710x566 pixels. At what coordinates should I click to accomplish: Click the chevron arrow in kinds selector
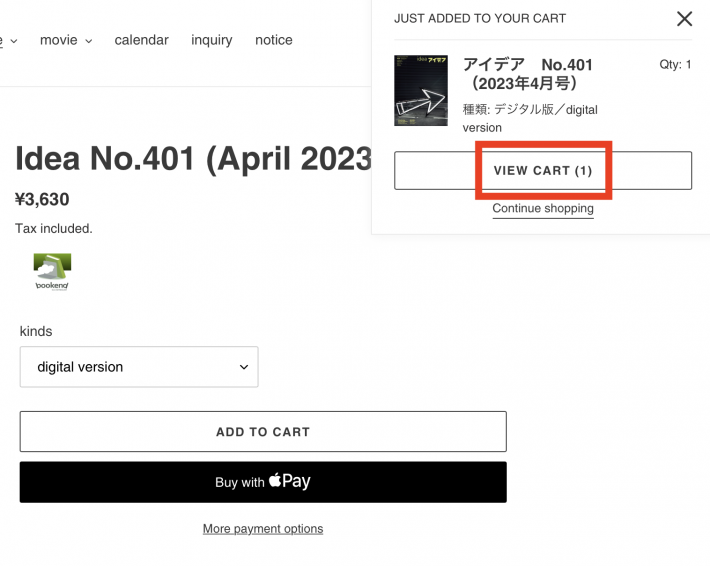pos(244,367)
